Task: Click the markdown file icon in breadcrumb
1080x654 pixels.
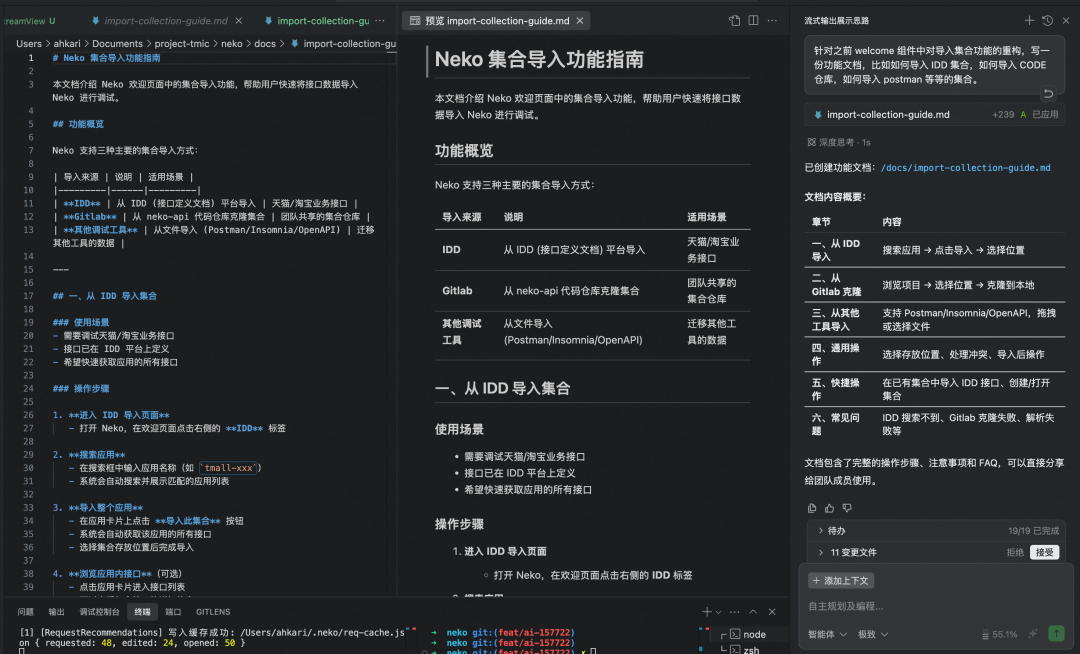Action: pos(295,43)
